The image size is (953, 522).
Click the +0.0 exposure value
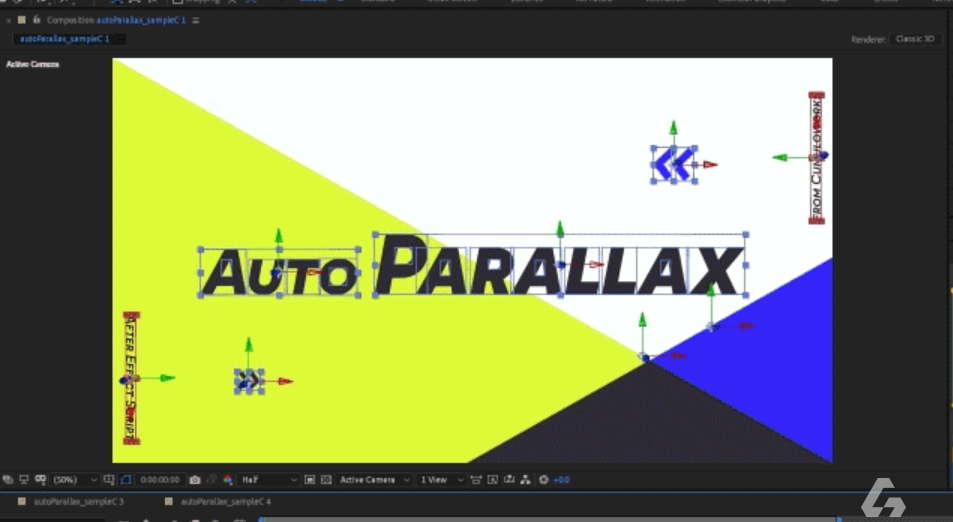click(x=562, y=480)
